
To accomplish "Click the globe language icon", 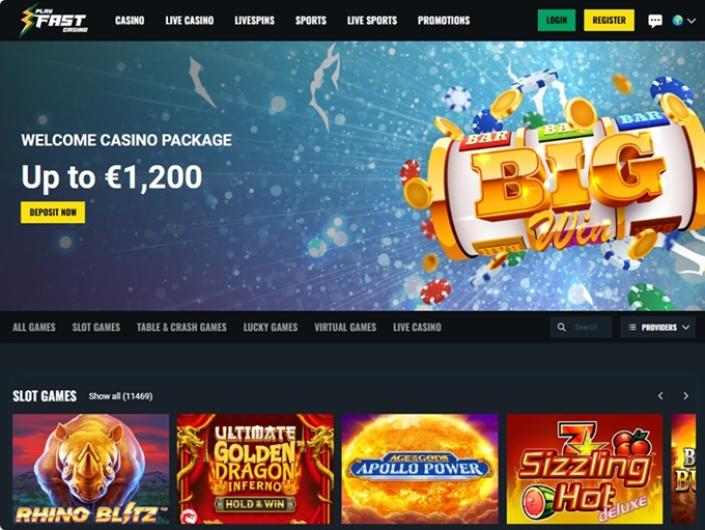I will click(x=678, y=20).
